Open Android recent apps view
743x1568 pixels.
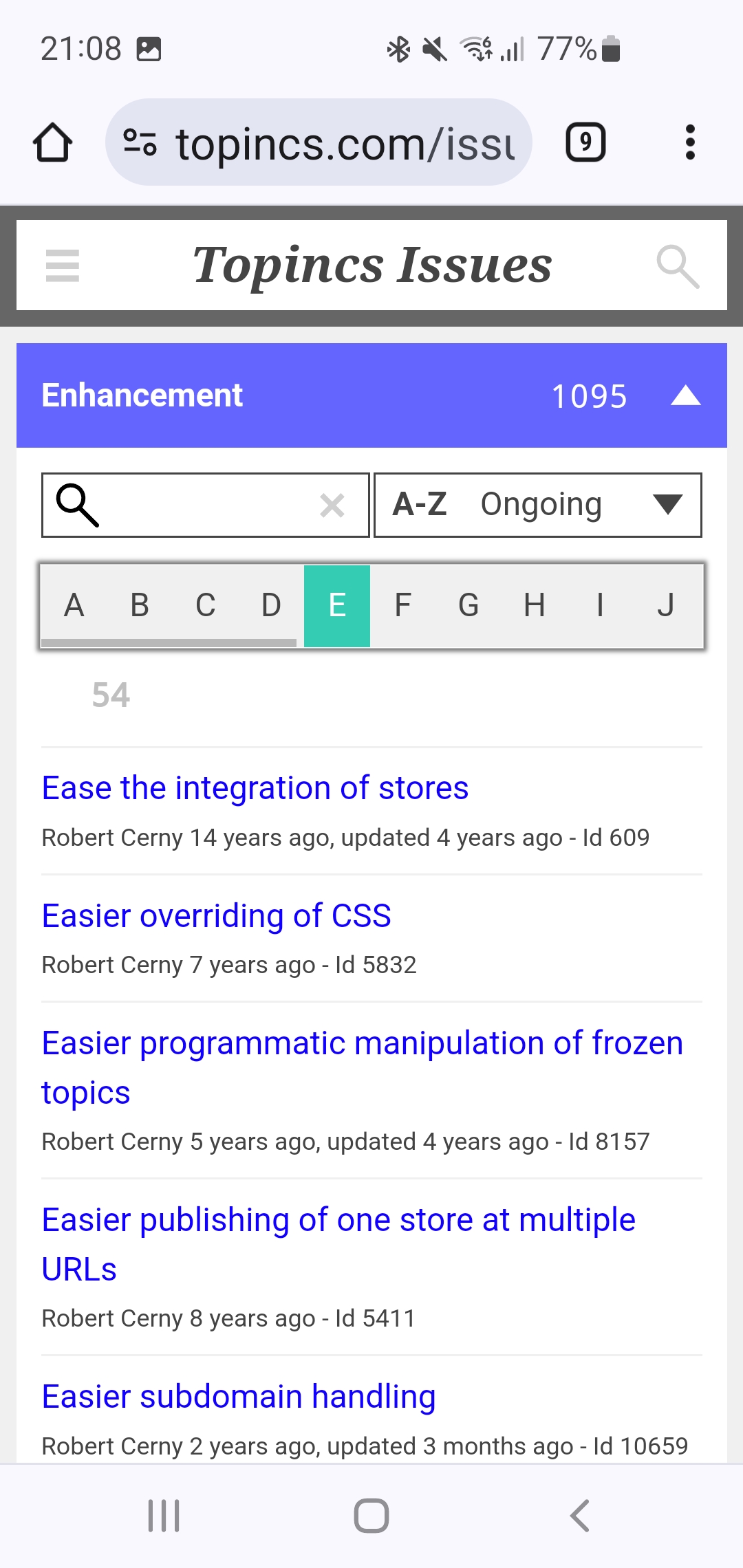164,1516
